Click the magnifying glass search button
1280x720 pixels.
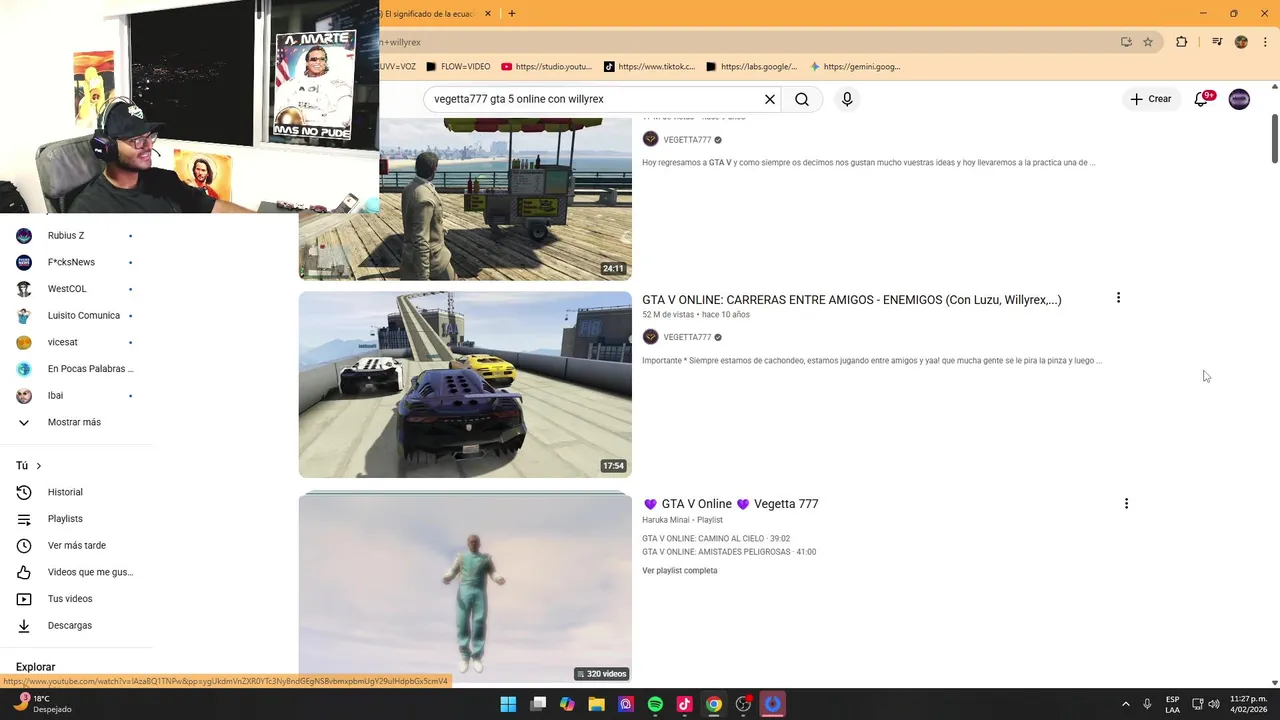(802, 99)
